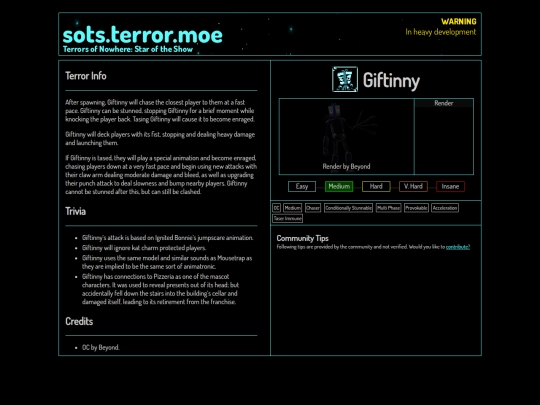
Task: Select the Medium difficulty button
Action: click(339, 186)
